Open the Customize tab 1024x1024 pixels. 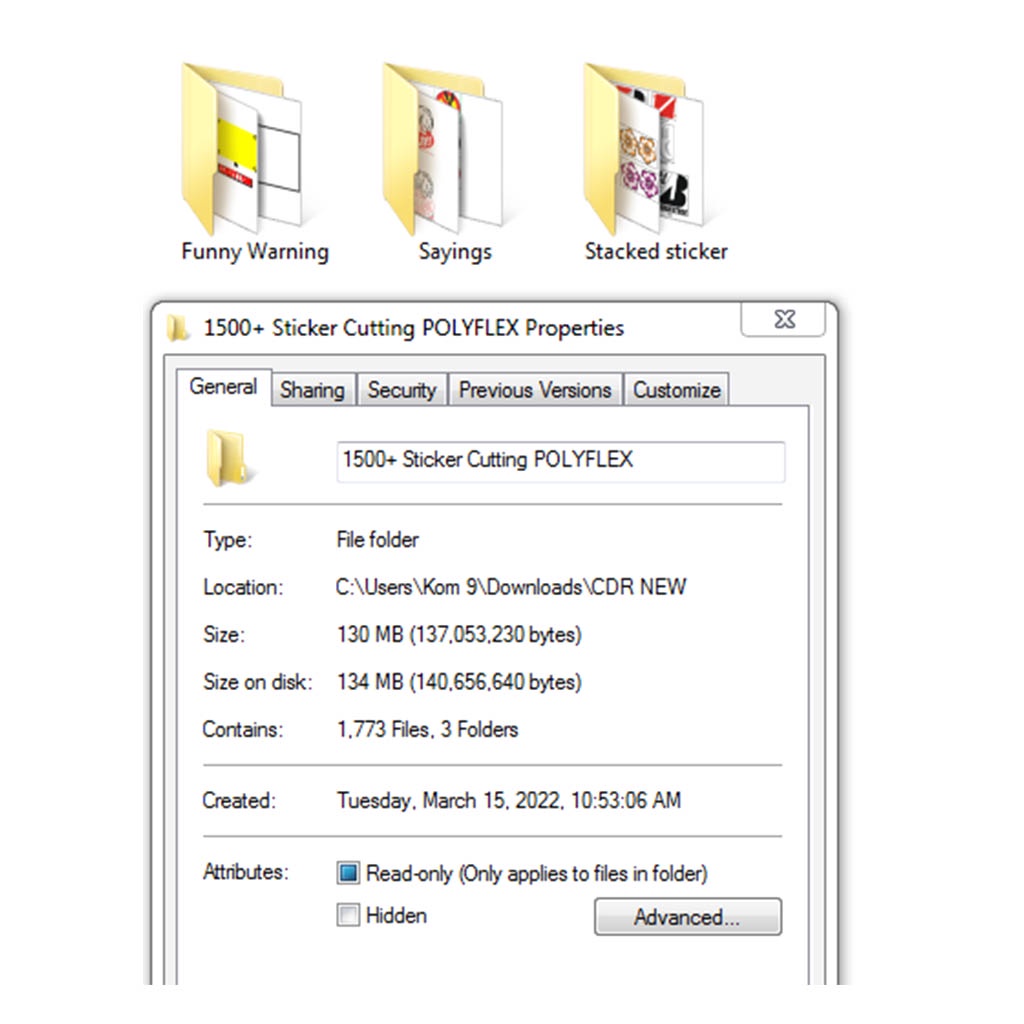677,390
